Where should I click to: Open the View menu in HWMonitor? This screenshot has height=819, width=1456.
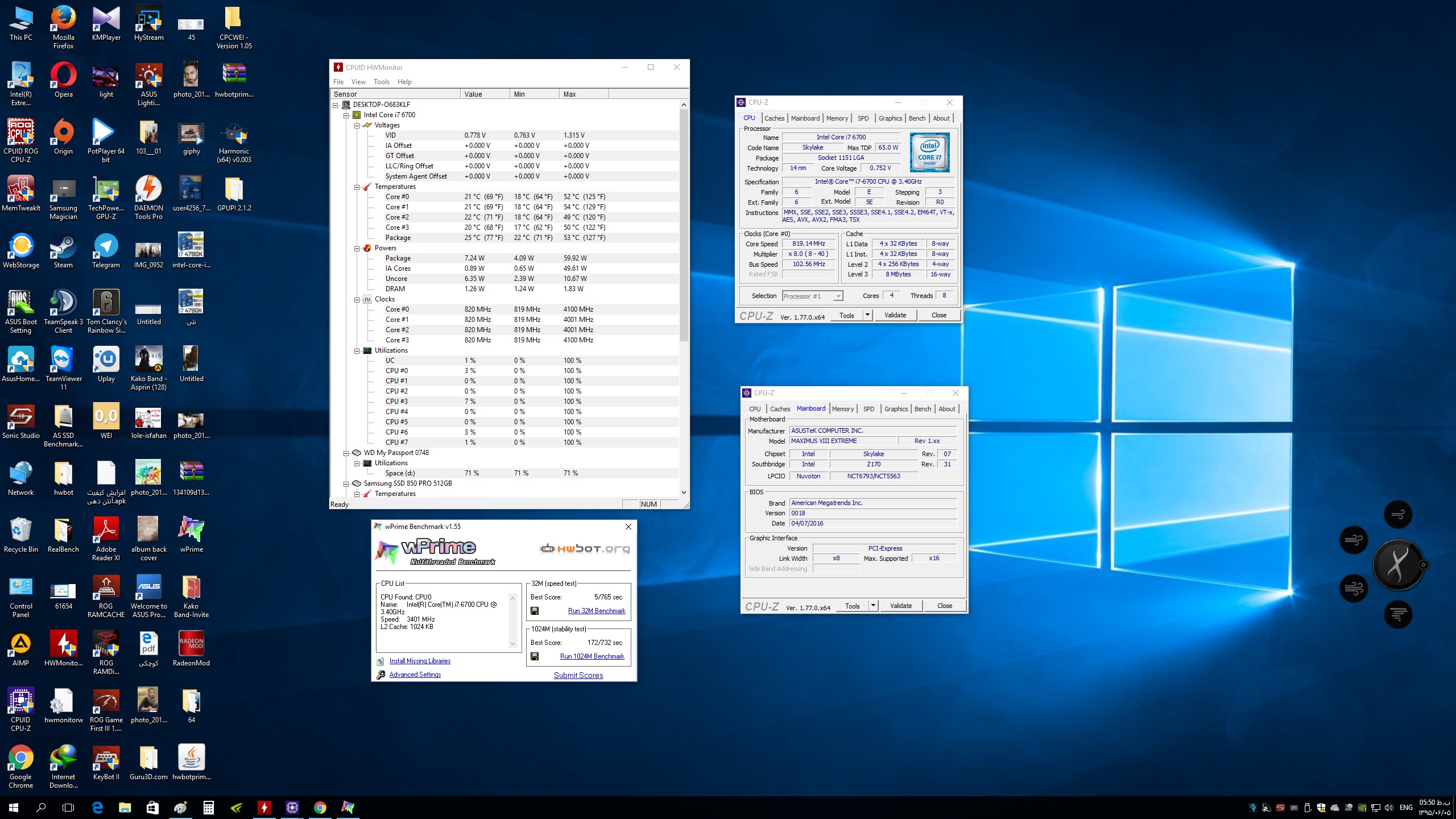click(x=358, y=82)
